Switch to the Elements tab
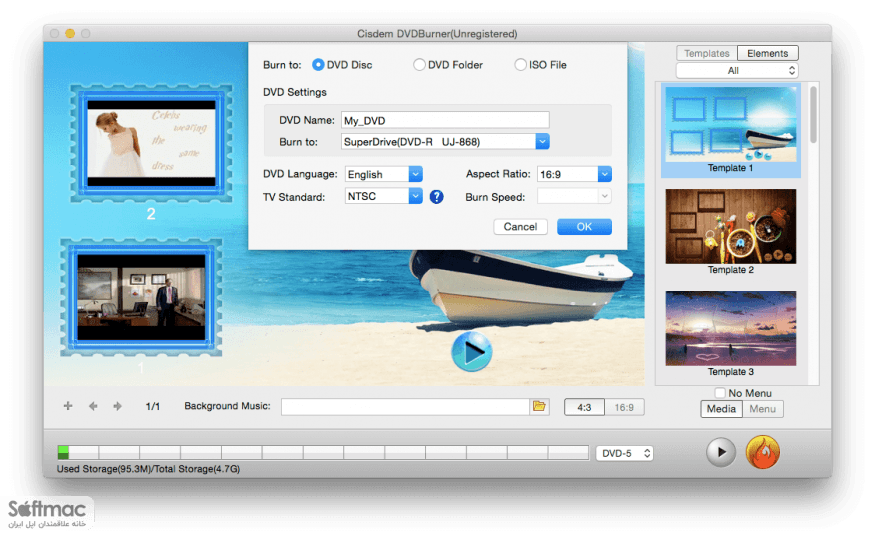 [767, 53]
